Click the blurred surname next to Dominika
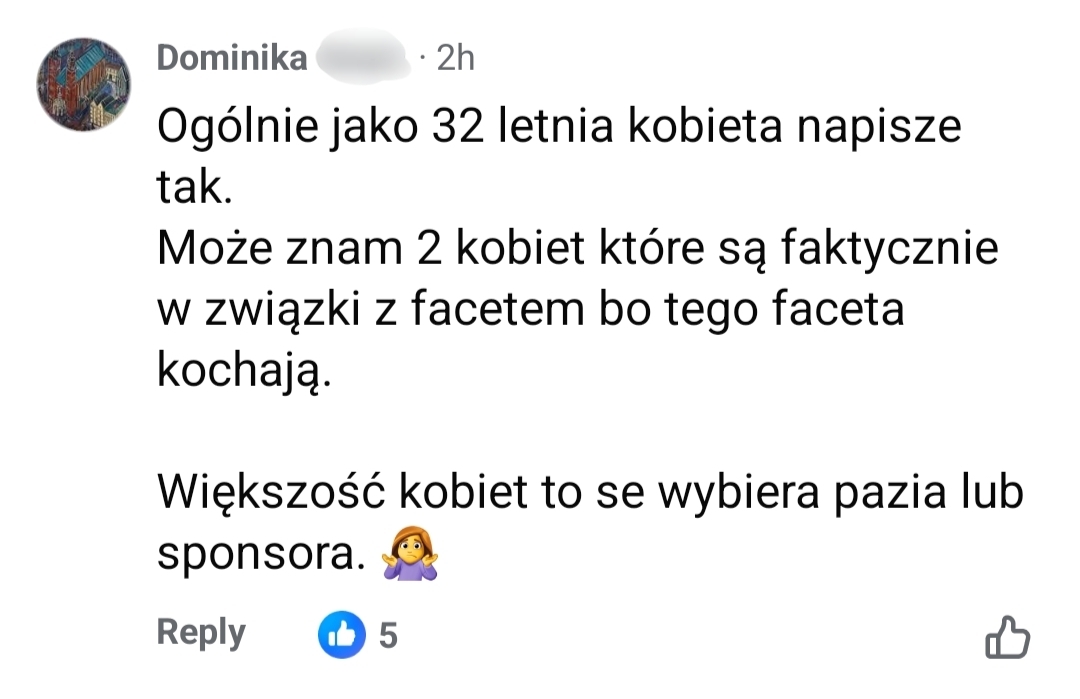The height and width of the screenshot is (699, 1080). [362, 56]
